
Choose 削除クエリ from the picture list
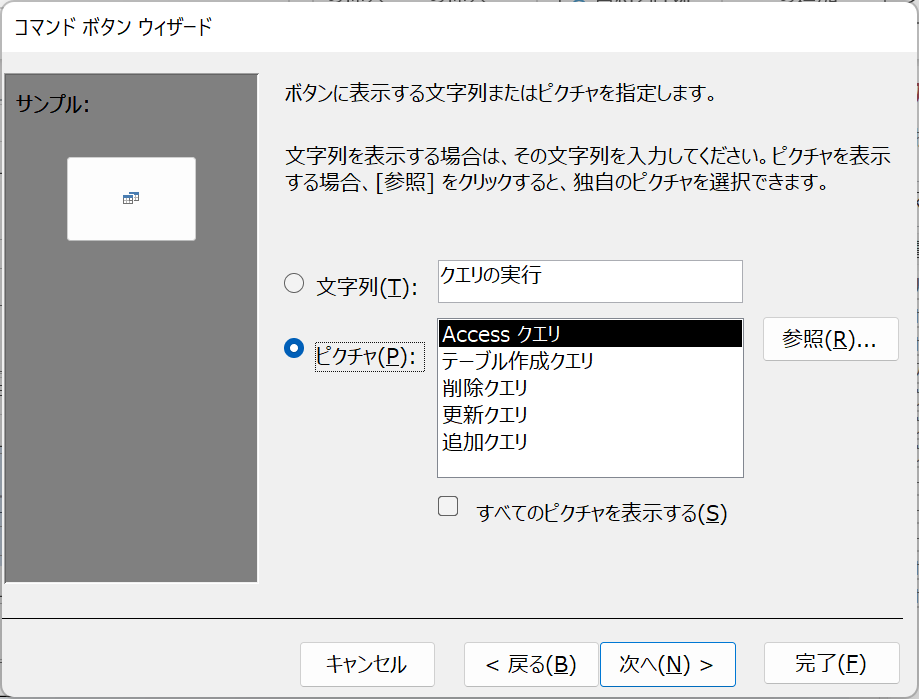pos(590,388)
